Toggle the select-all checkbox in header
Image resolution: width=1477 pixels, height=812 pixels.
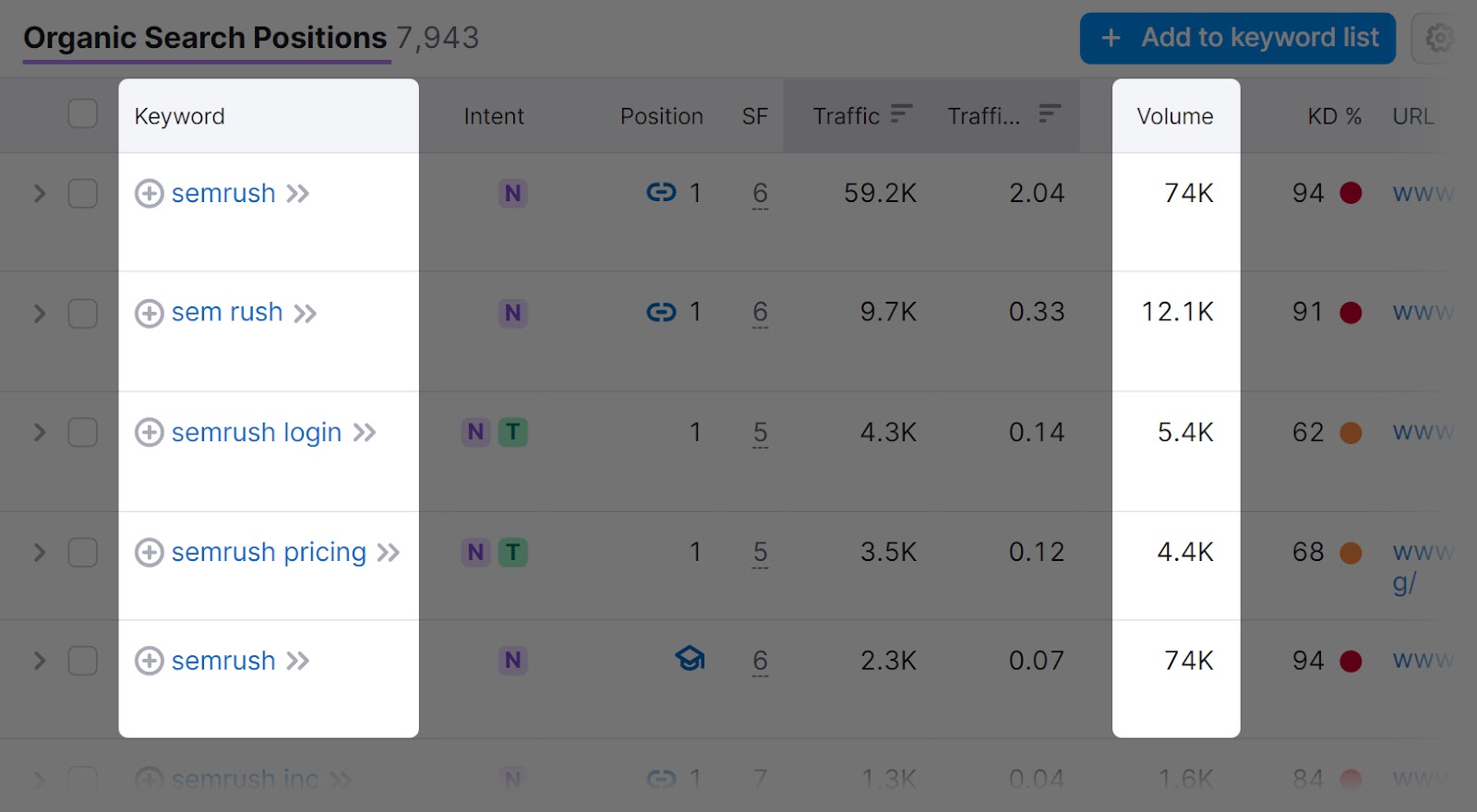[x=83, y=113]
